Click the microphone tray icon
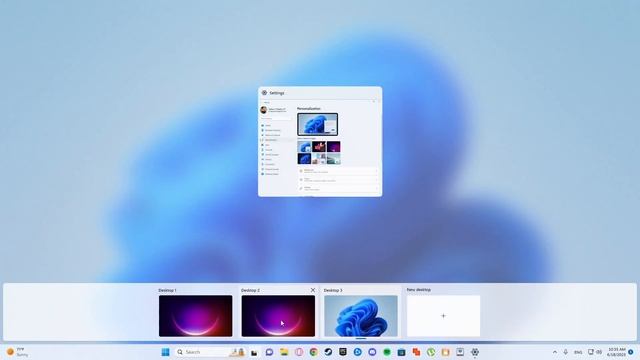This screenshot has width=640, height=360. 566,352
